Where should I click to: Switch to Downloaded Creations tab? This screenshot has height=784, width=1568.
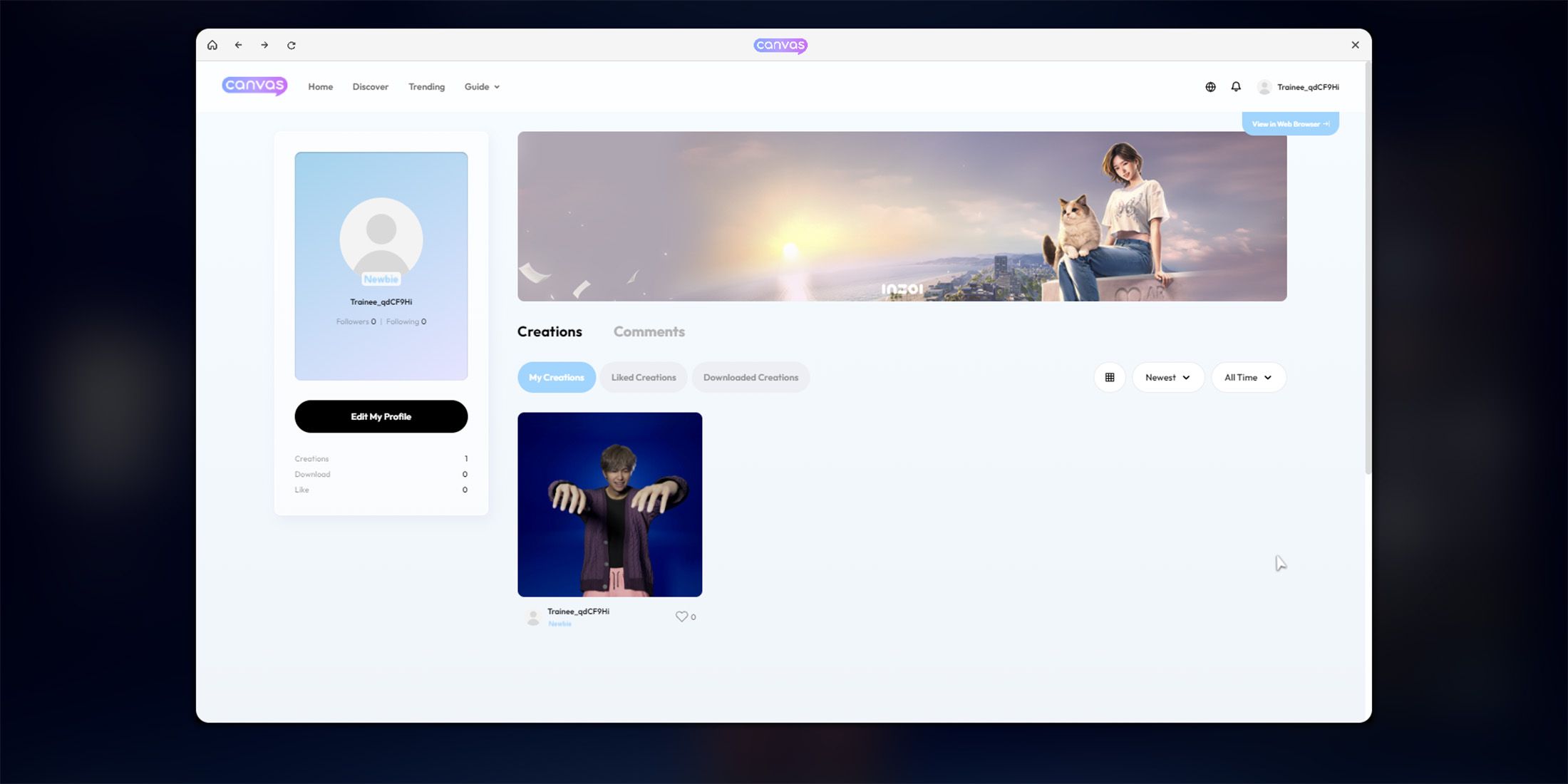(750, 377)
